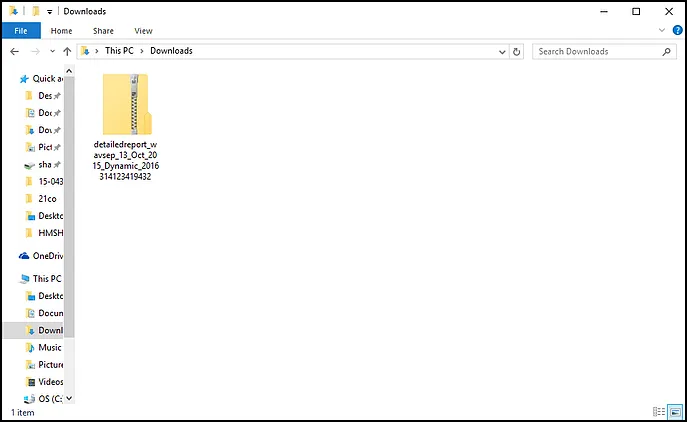Close the Downloads window
The width and height of the screenshot is (687, 422).
pyautogui.click(x=669, y=11)
